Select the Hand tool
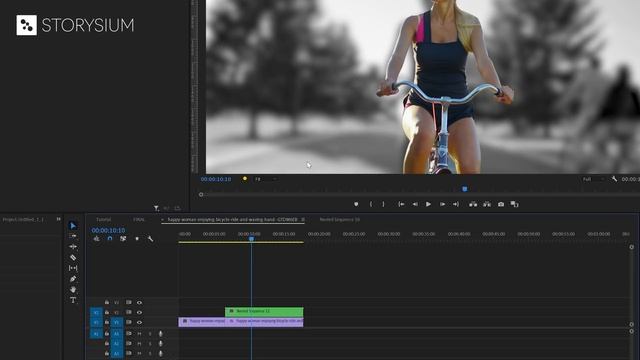 pos(73,289)
